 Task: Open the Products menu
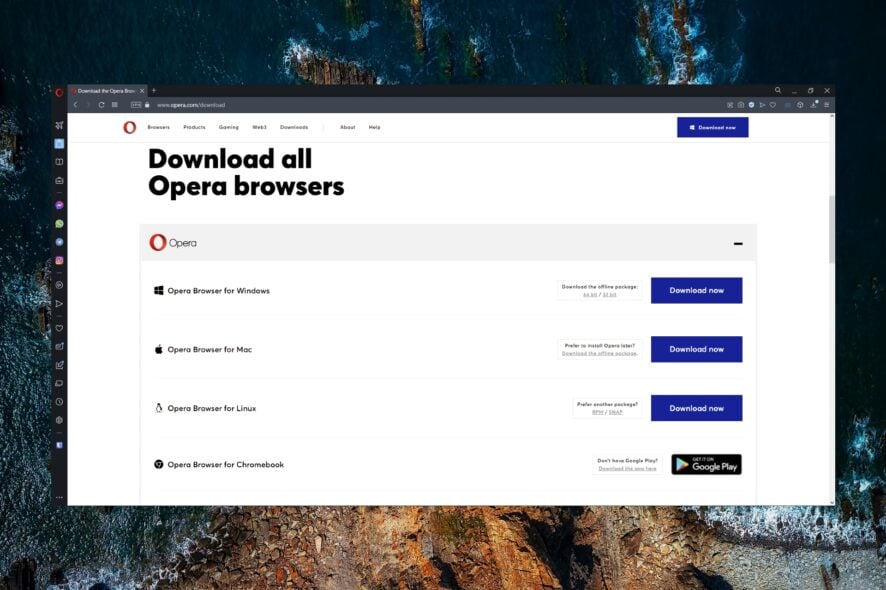194,127
